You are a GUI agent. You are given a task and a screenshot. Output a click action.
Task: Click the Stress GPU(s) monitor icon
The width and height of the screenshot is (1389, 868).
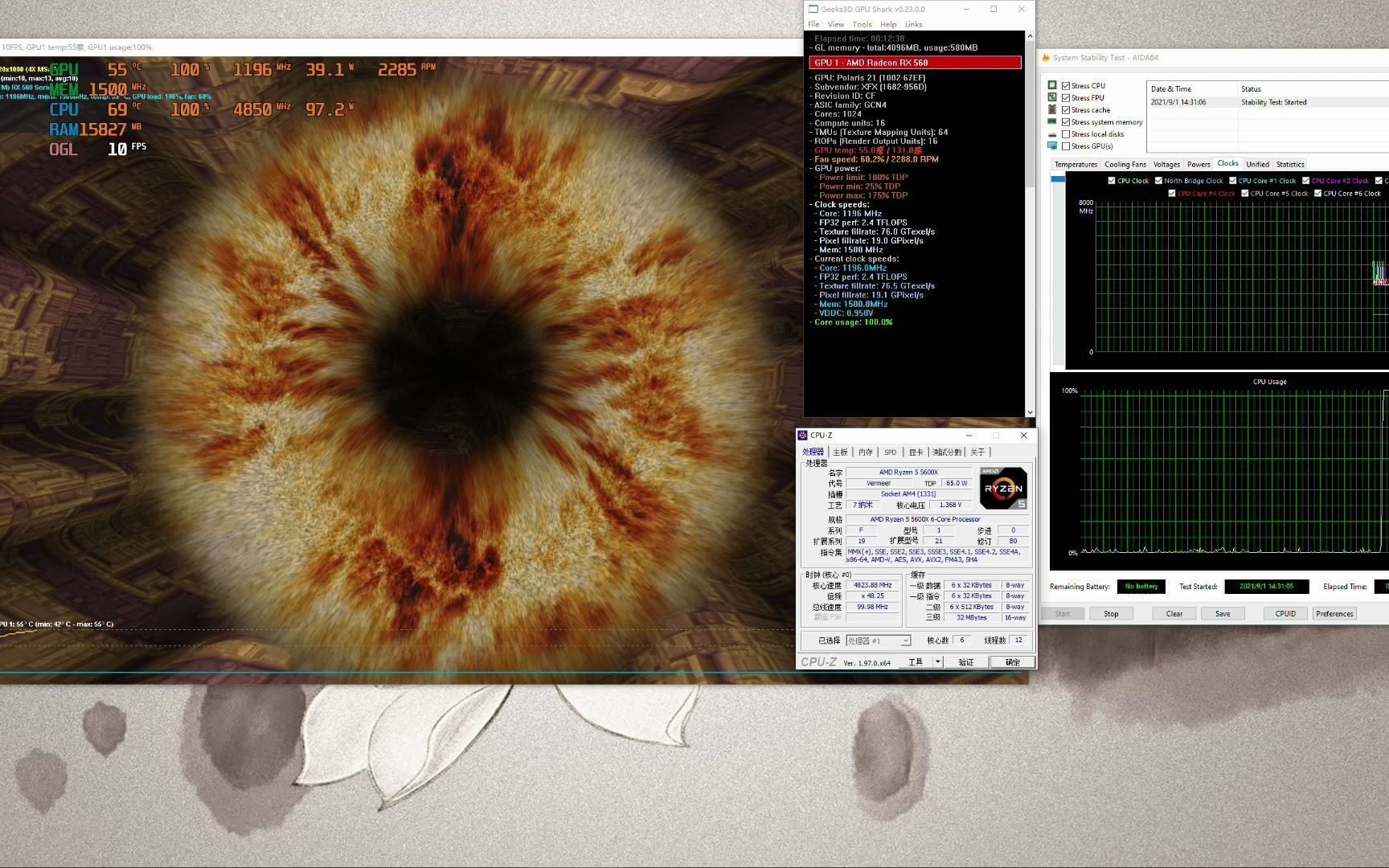coord(1052,146)
